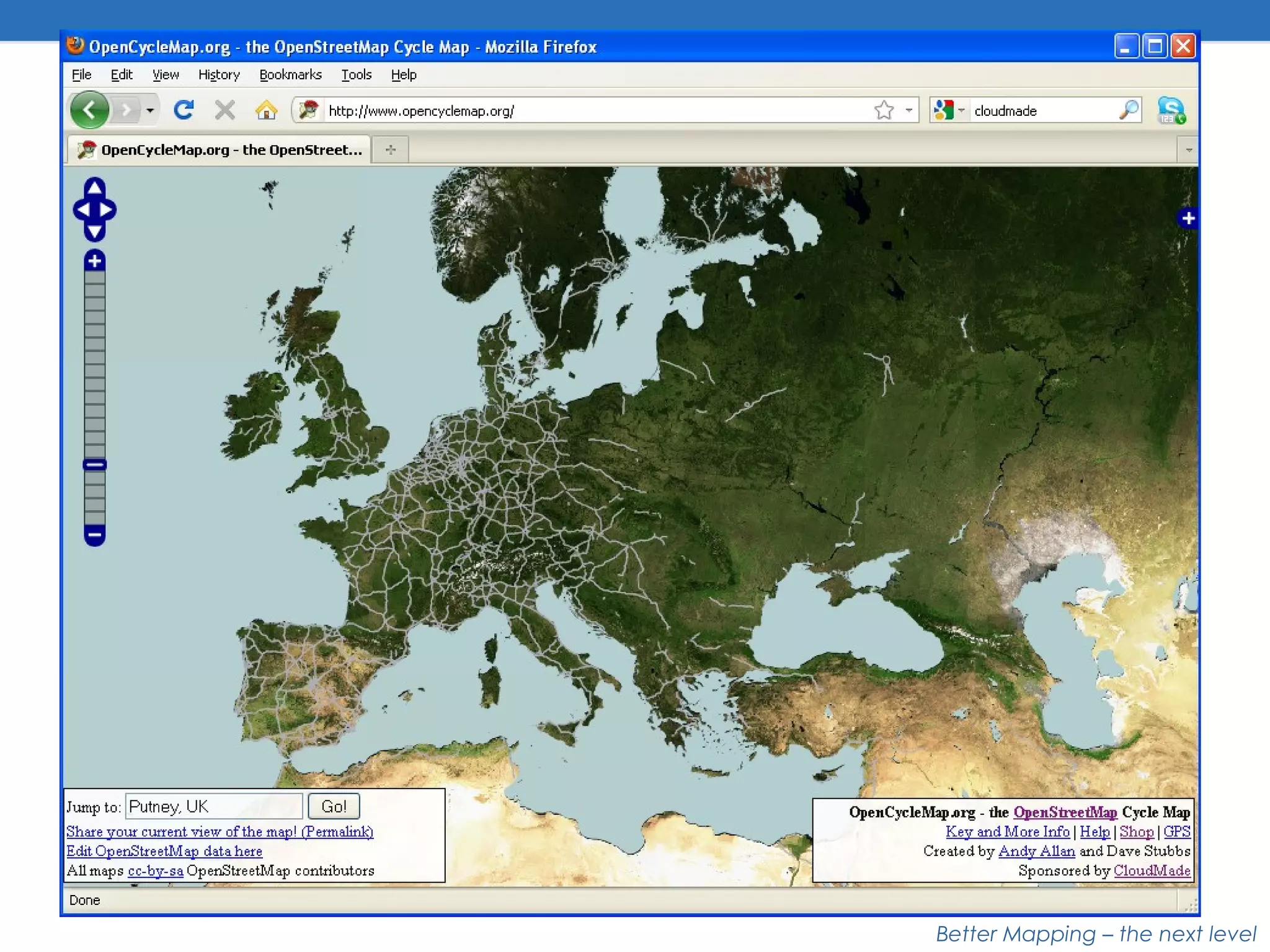
Task: Open the recent pages history dropdown
Action: 150,110
